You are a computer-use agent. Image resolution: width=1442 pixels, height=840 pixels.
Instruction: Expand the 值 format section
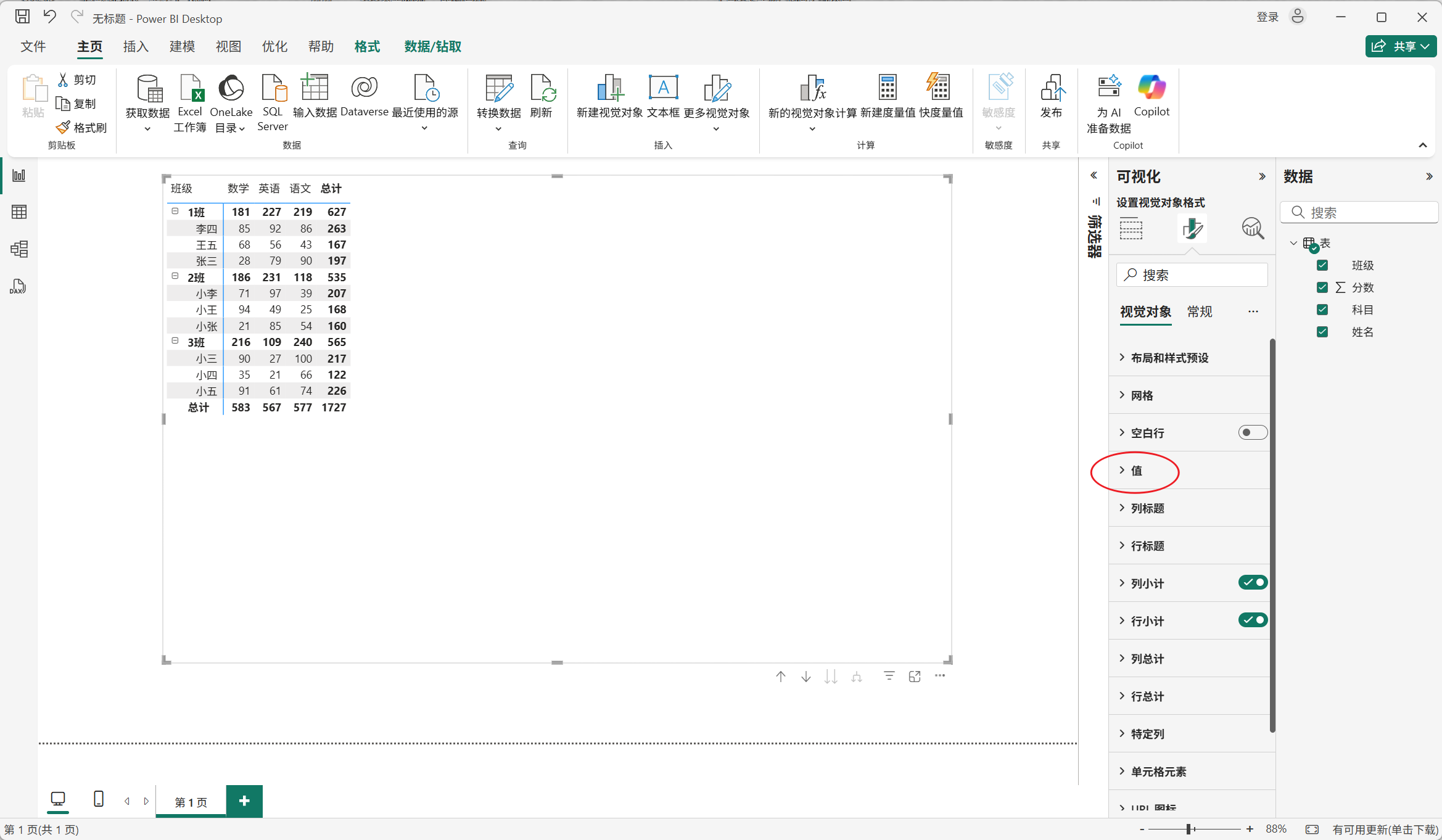(x=1136, y=471)
